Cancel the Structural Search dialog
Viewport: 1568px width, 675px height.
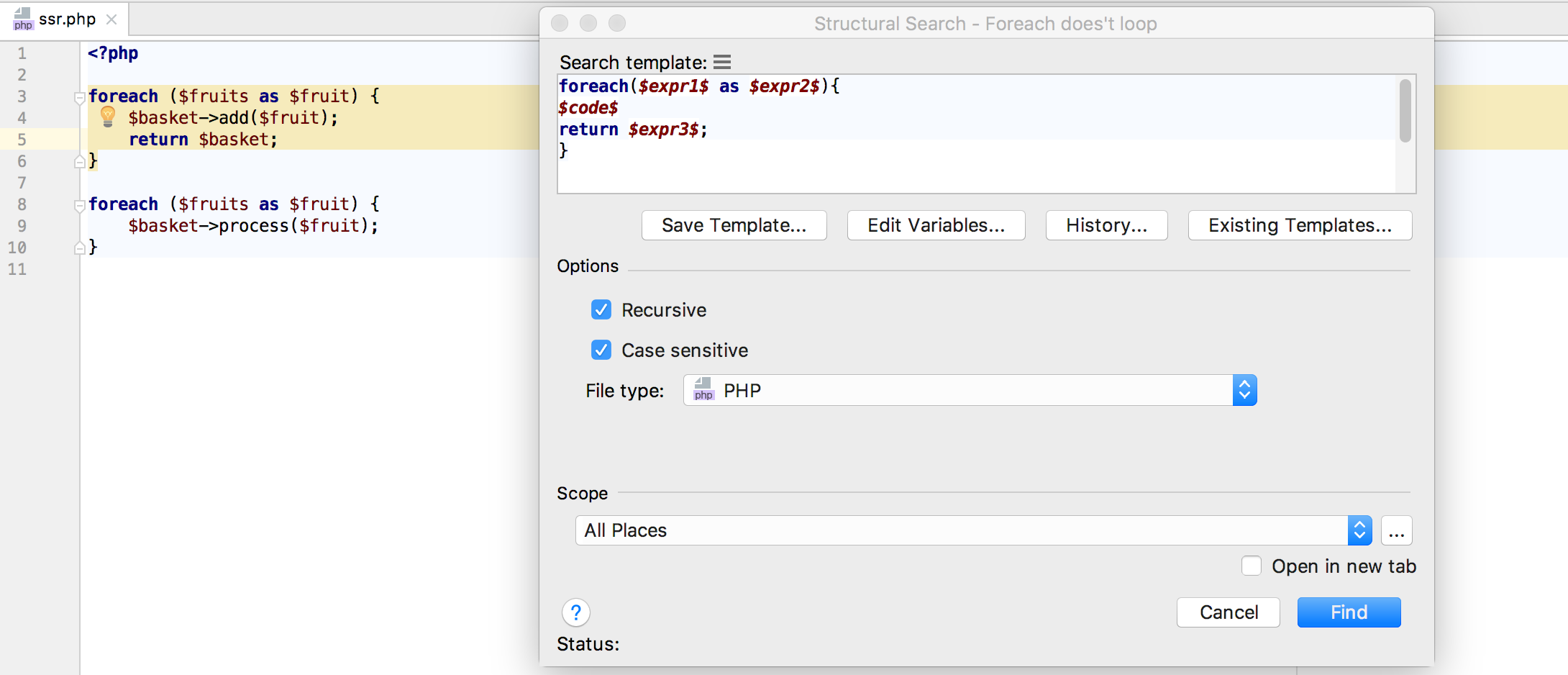pyautogui.click(x=1229, y=612)
